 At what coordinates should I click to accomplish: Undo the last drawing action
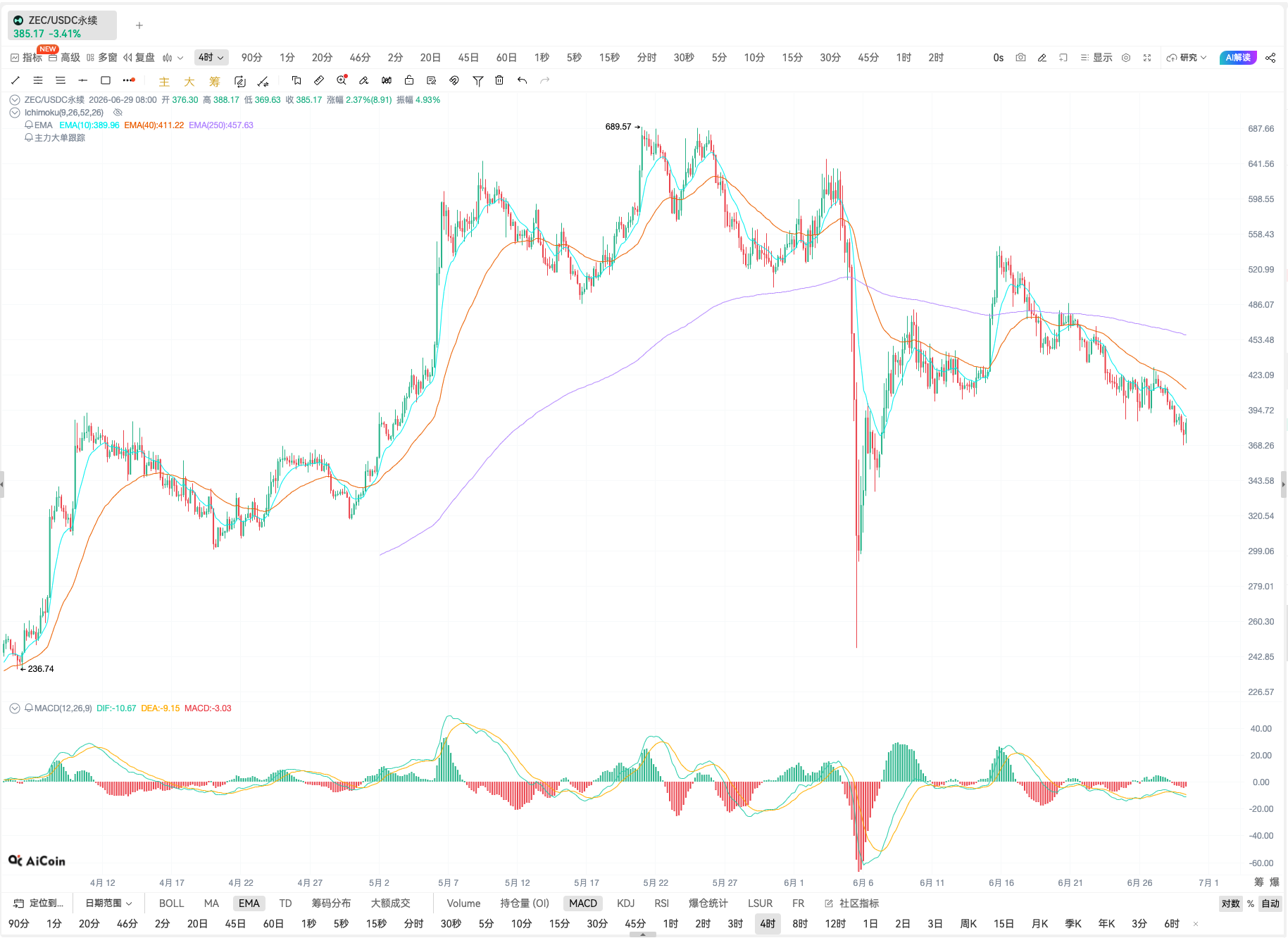[x=522, y=80]
